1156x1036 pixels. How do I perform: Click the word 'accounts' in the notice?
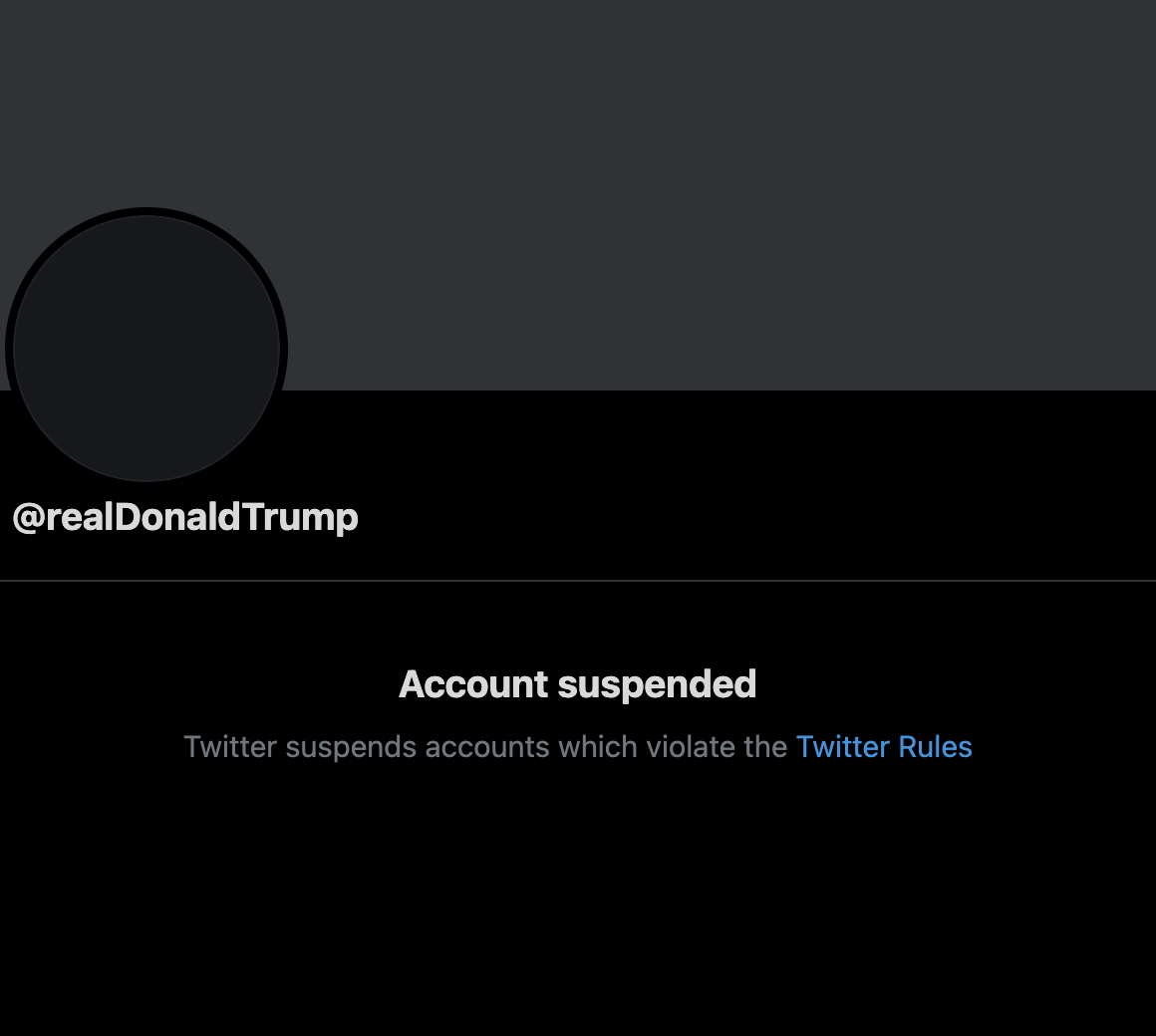click(487, 747)
